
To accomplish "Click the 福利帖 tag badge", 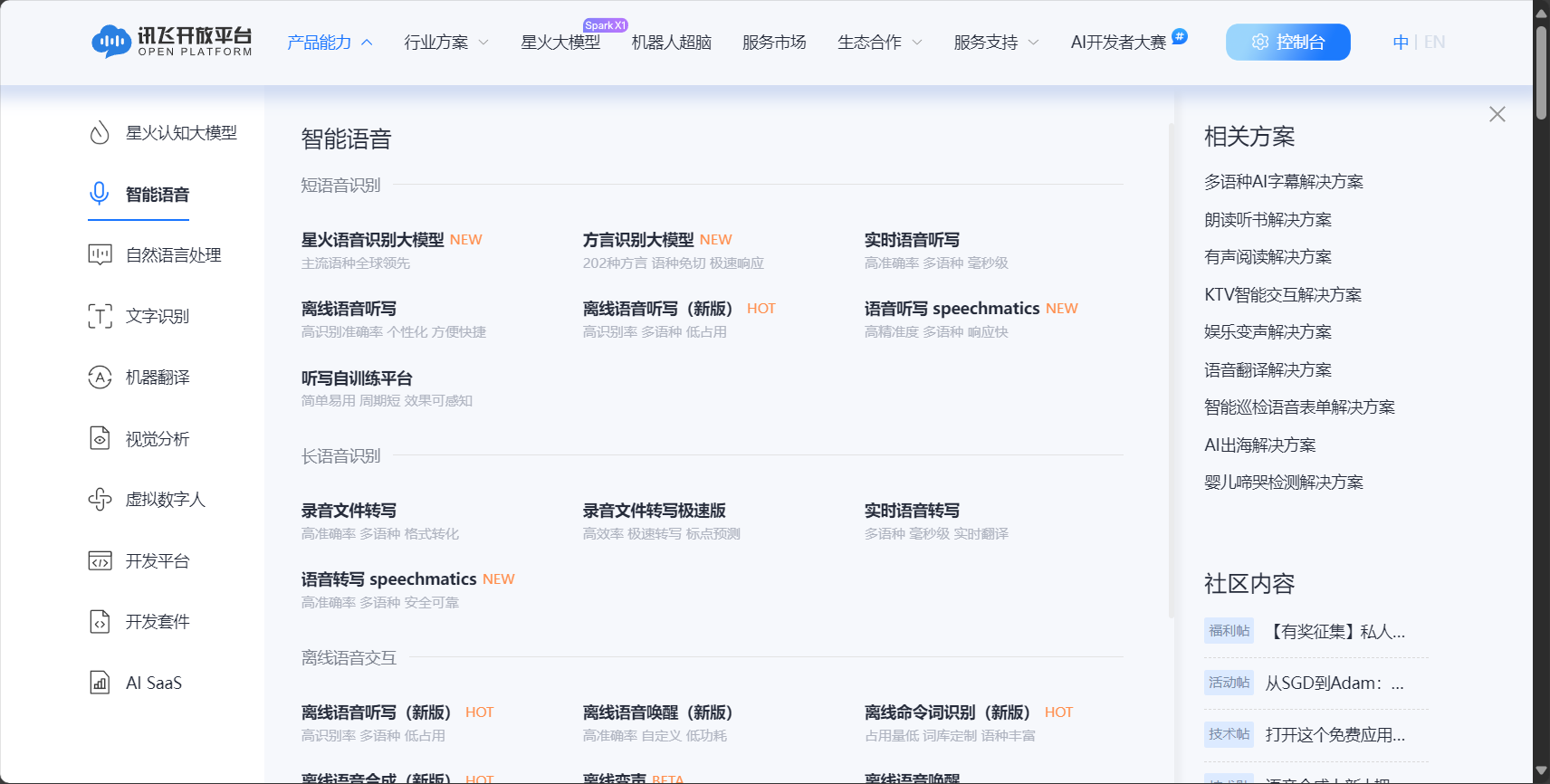I will coord(1229,631).
